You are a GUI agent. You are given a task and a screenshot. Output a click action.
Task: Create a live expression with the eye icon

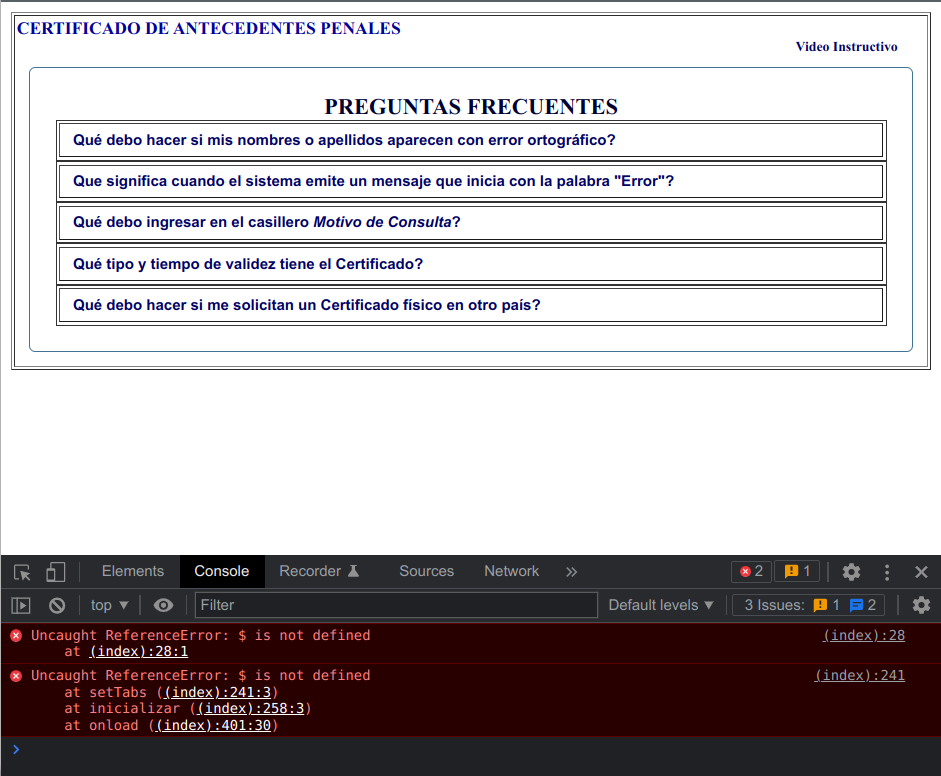(163, 605)
